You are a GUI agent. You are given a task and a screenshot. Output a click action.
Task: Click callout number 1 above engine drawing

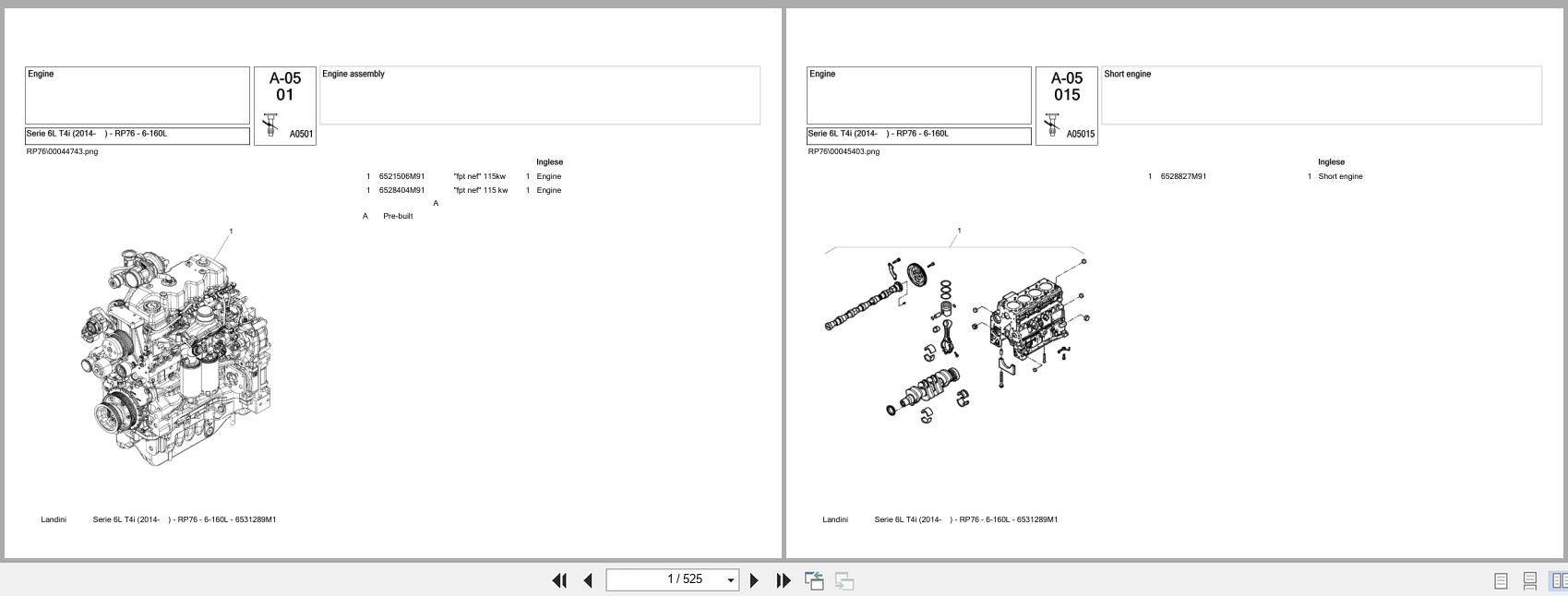(231, 232)
